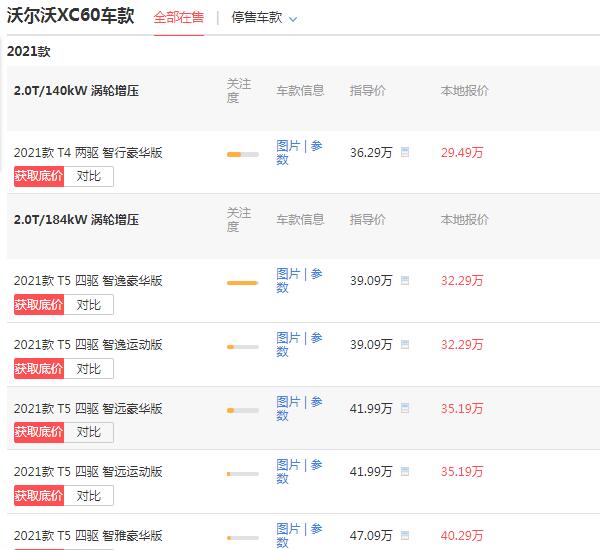View 参数 for T5 智远豪华版
The height and width of the screenshot is (550, 600).
(316, 402)
